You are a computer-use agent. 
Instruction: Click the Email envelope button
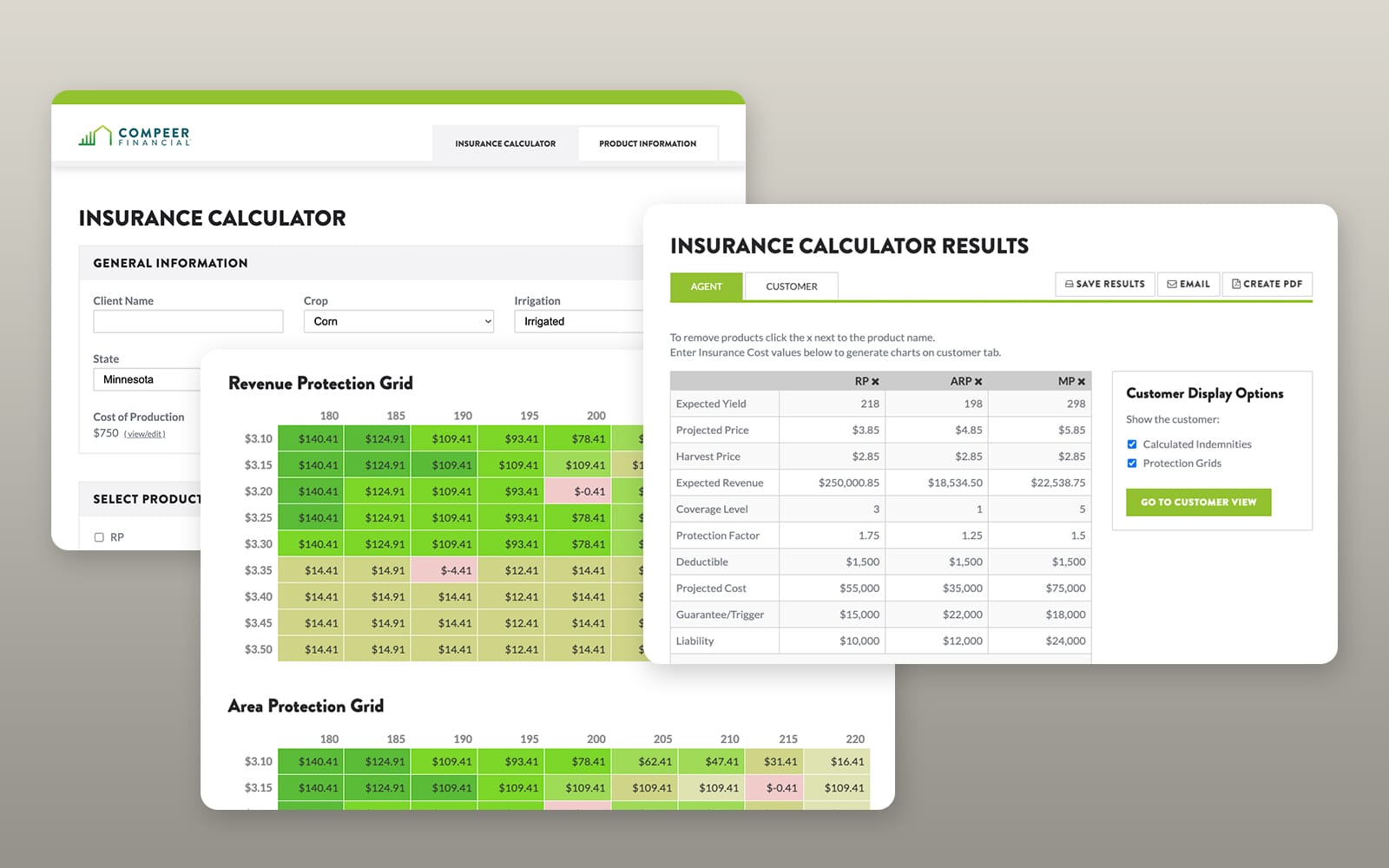click(x=1188, y=284)
